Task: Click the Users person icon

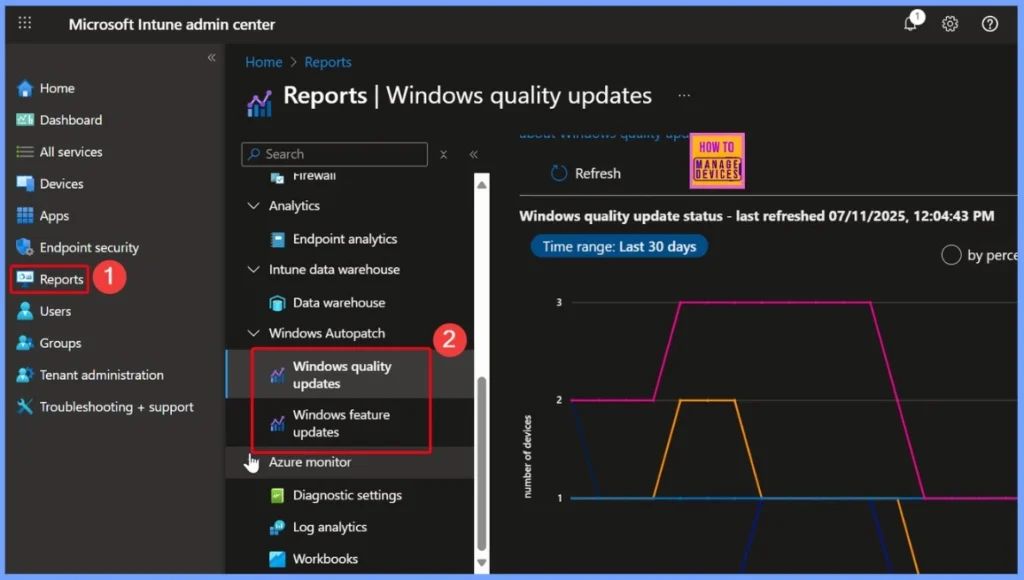Action: (25, 311)
